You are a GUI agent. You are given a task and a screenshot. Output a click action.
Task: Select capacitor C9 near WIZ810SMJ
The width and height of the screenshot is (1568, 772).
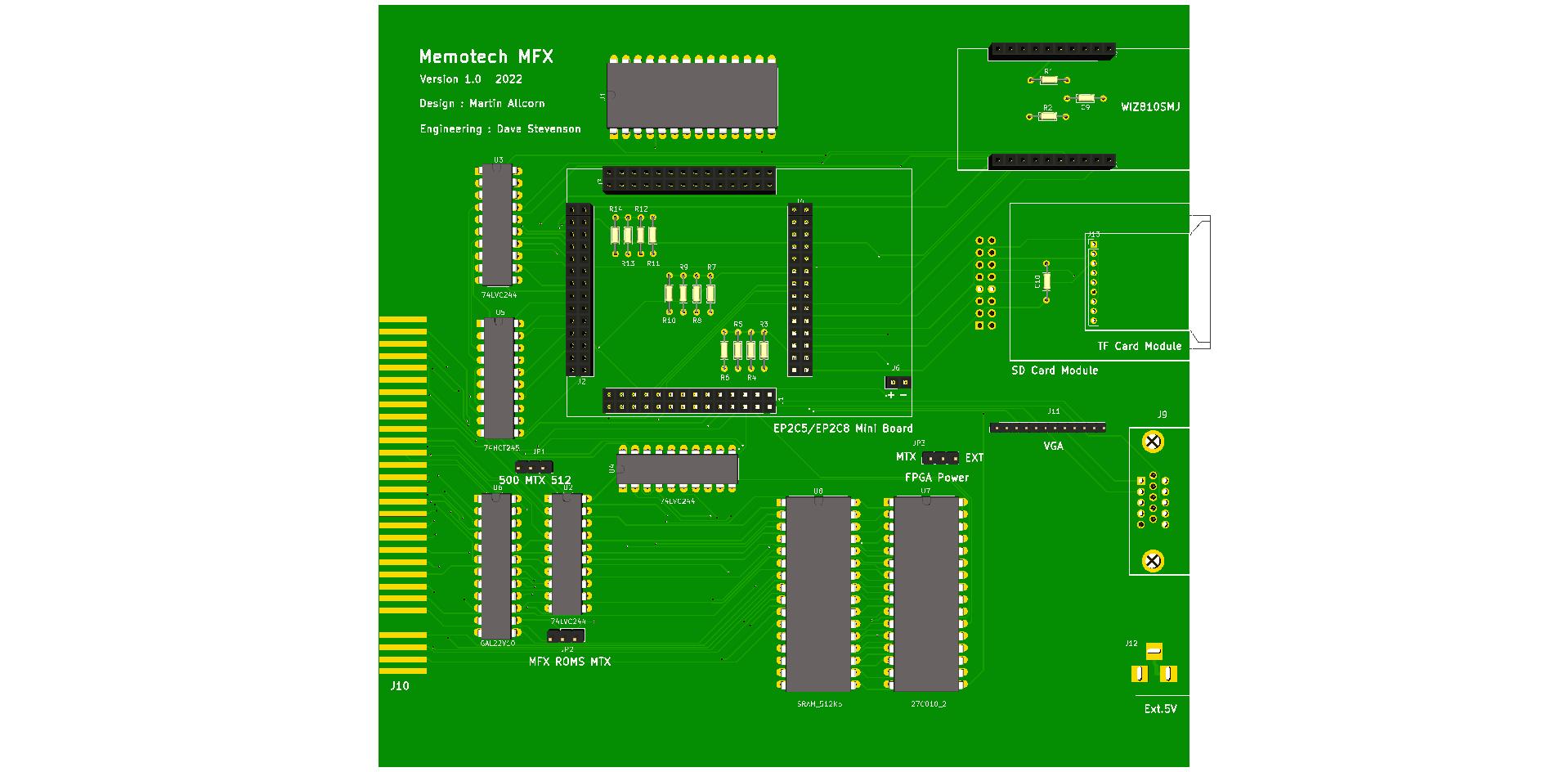[1085, 98]
